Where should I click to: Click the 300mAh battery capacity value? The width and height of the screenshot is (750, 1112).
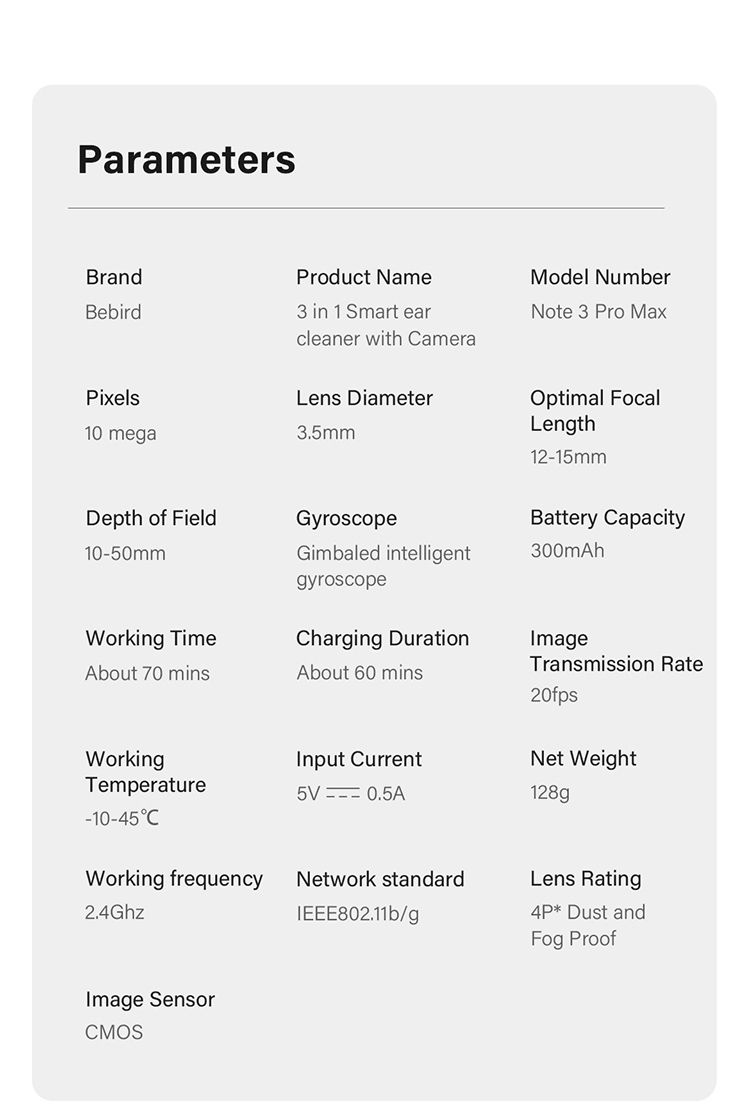(568, 550)
